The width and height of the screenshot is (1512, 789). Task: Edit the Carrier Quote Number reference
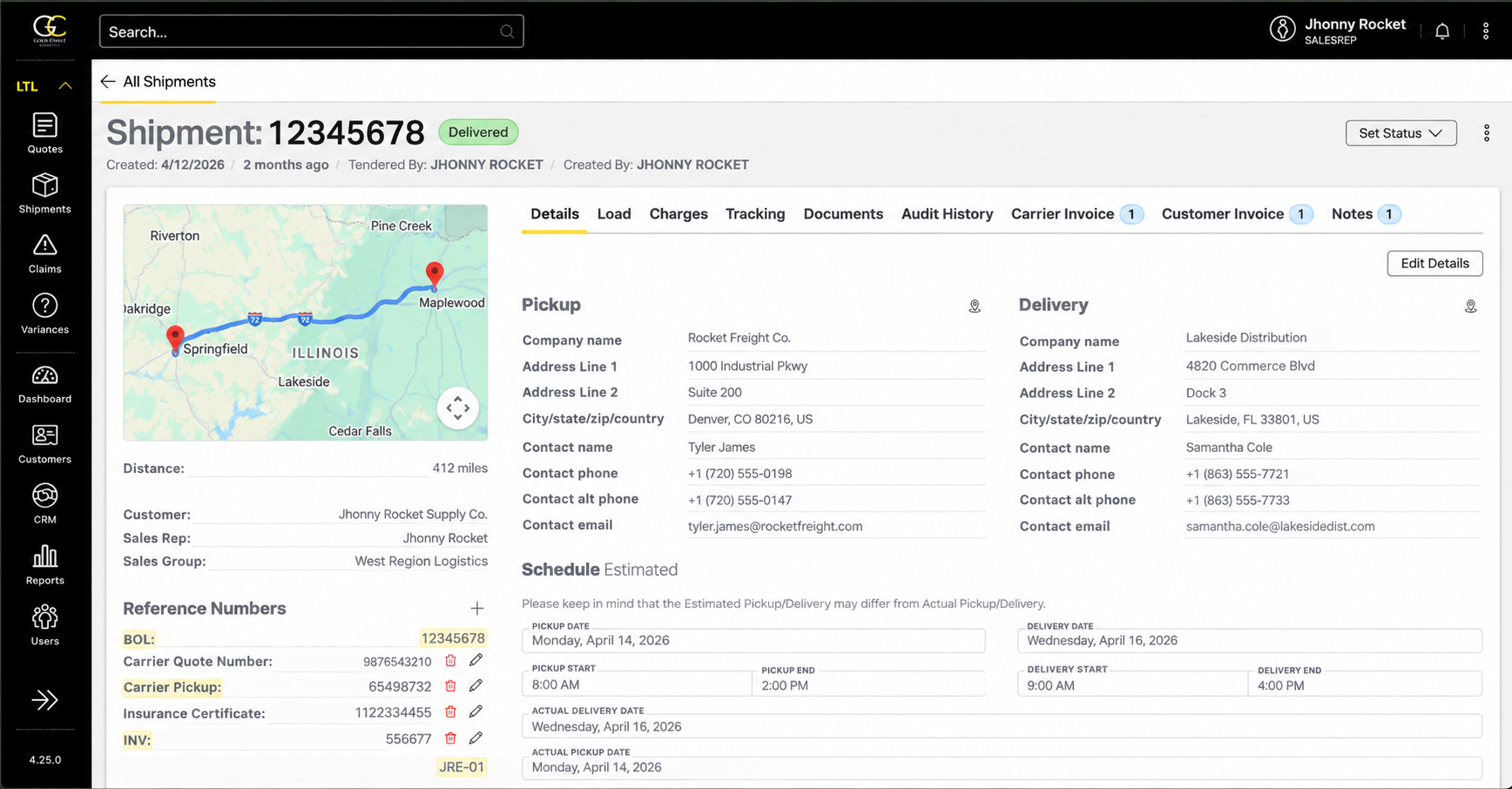476,660
